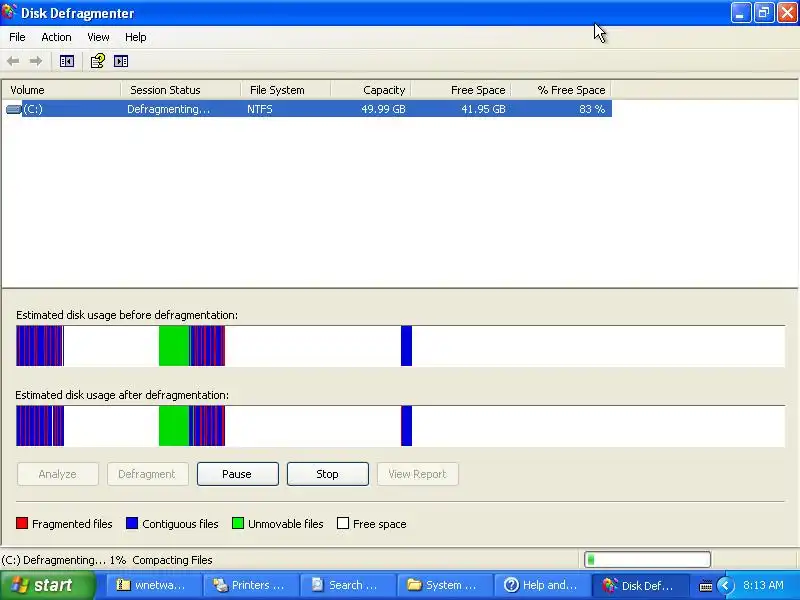
Task: Click the green Unmovable files swatch
Action: [x=238, y=523]
